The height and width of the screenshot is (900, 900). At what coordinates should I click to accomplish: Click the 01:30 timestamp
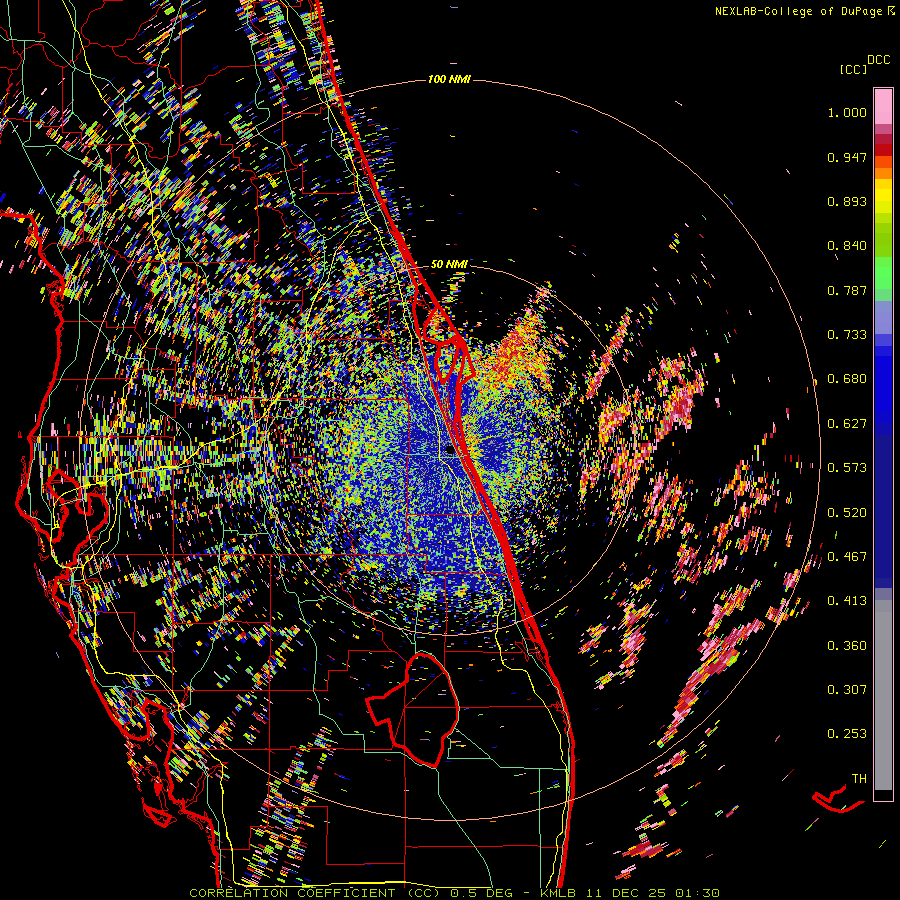click(697, 893)
